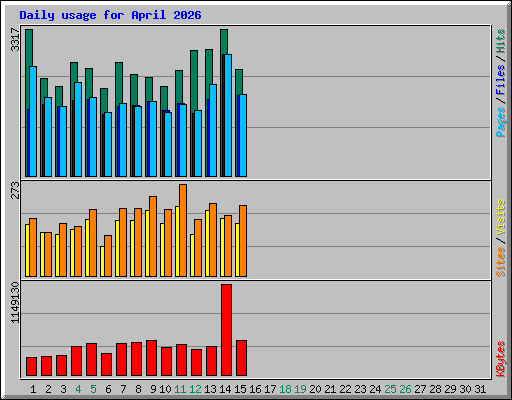Click the day 9 axis label
Image resolution: width=512 pixels, height=400 pixels.
pyautogui.click(x=153, y=389)
